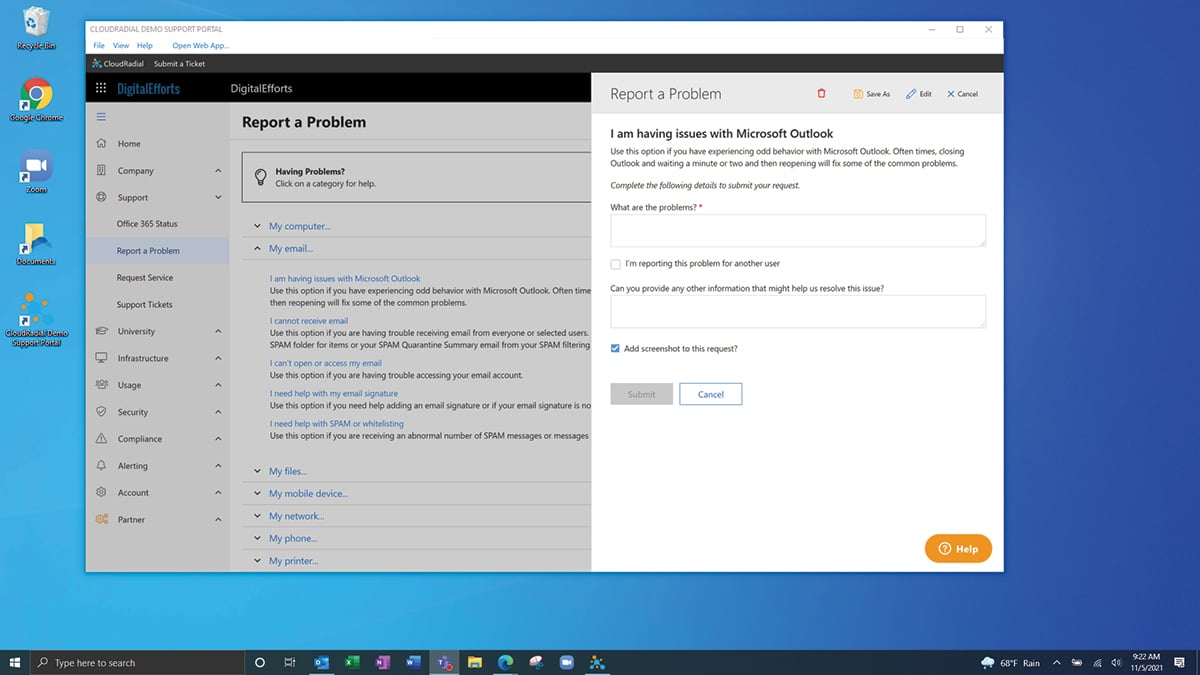
Task: Open OneNote from the taskbar
Action: (x=382, y=662)
